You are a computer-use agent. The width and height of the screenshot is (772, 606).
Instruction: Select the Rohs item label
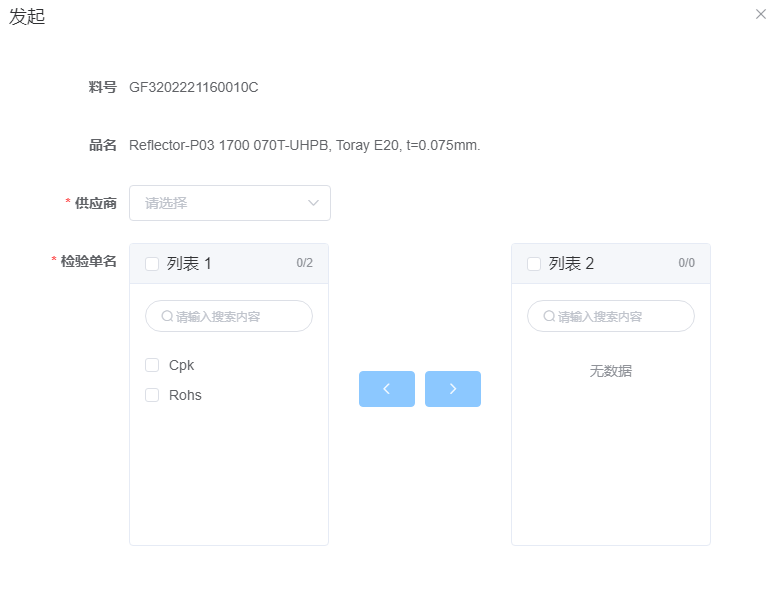(x=185, y=395)
